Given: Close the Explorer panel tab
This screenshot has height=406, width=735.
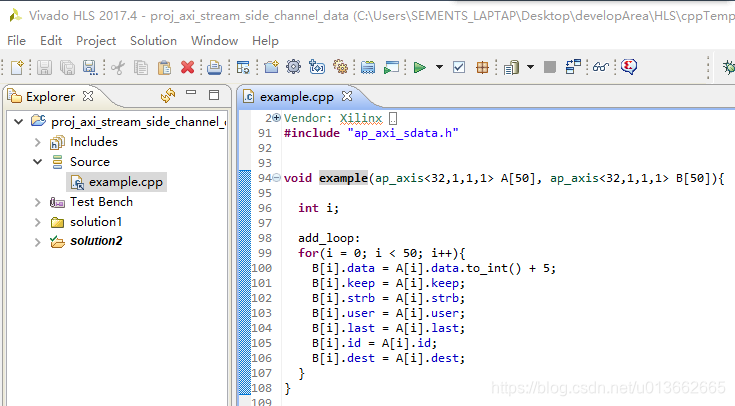Looking at the screenshot, I should coord(88,96).
